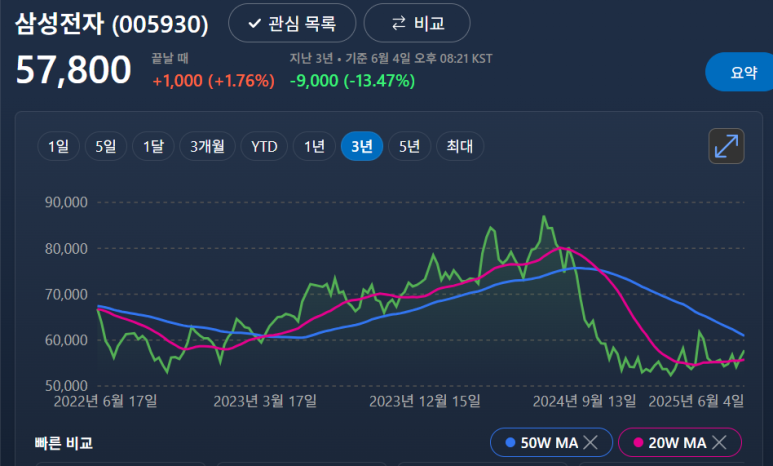
Task: Click the +1,000 (+1.76%) change text
Action: [213, 80]
